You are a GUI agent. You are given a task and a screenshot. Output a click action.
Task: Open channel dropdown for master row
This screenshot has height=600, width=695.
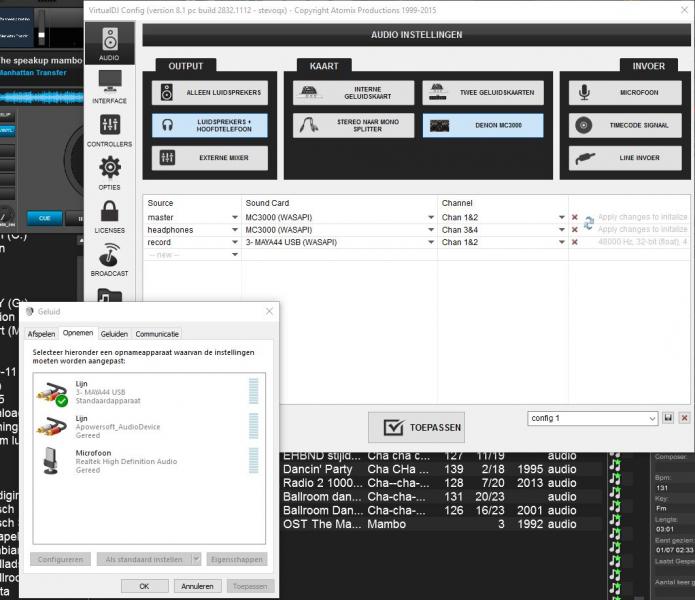click(562, 218)
